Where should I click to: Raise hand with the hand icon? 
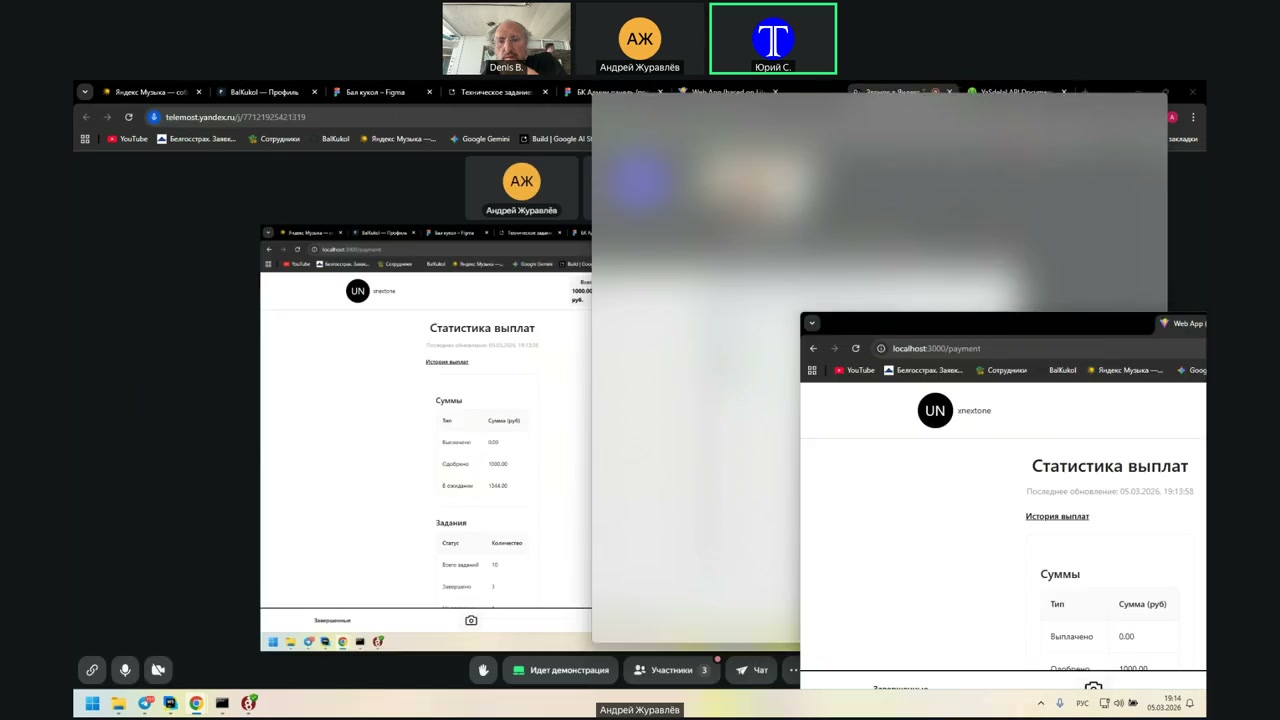pos(483,670)
